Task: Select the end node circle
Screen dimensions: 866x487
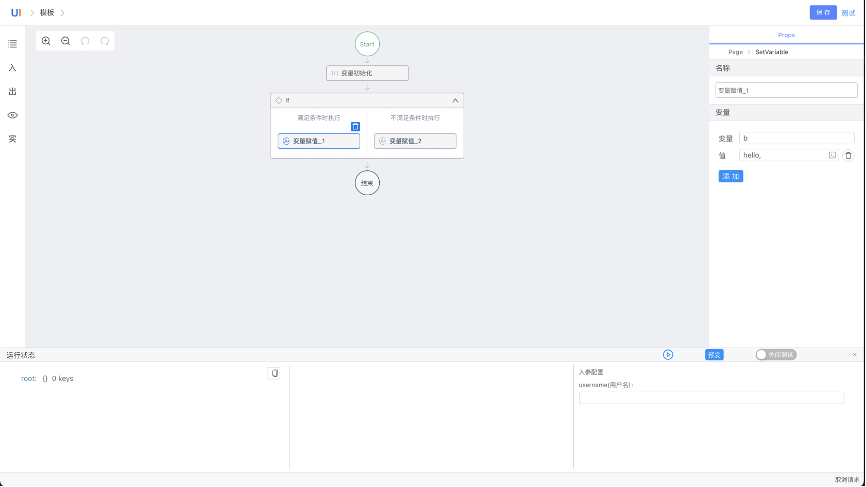Action: 367,183
